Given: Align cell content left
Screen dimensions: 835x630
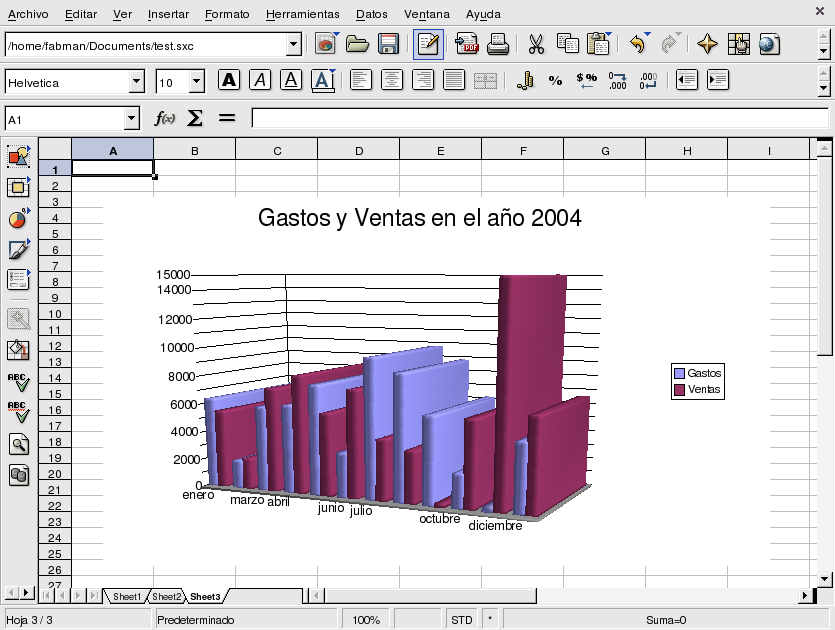Looking at the screenshot, I should click(361, 80).
